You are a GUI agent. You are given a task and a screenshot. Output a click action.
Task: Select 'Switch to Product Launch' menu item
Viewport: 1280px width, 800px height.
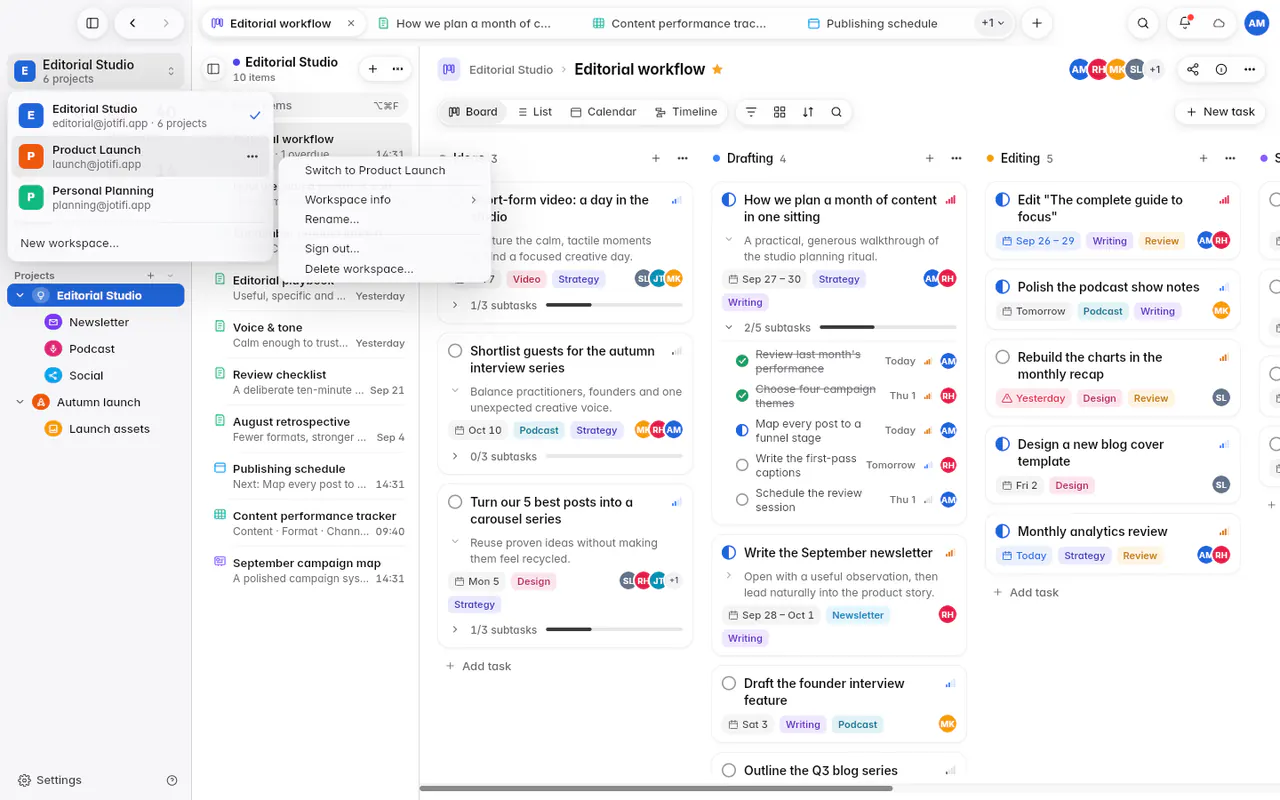(x=375, y=170)
